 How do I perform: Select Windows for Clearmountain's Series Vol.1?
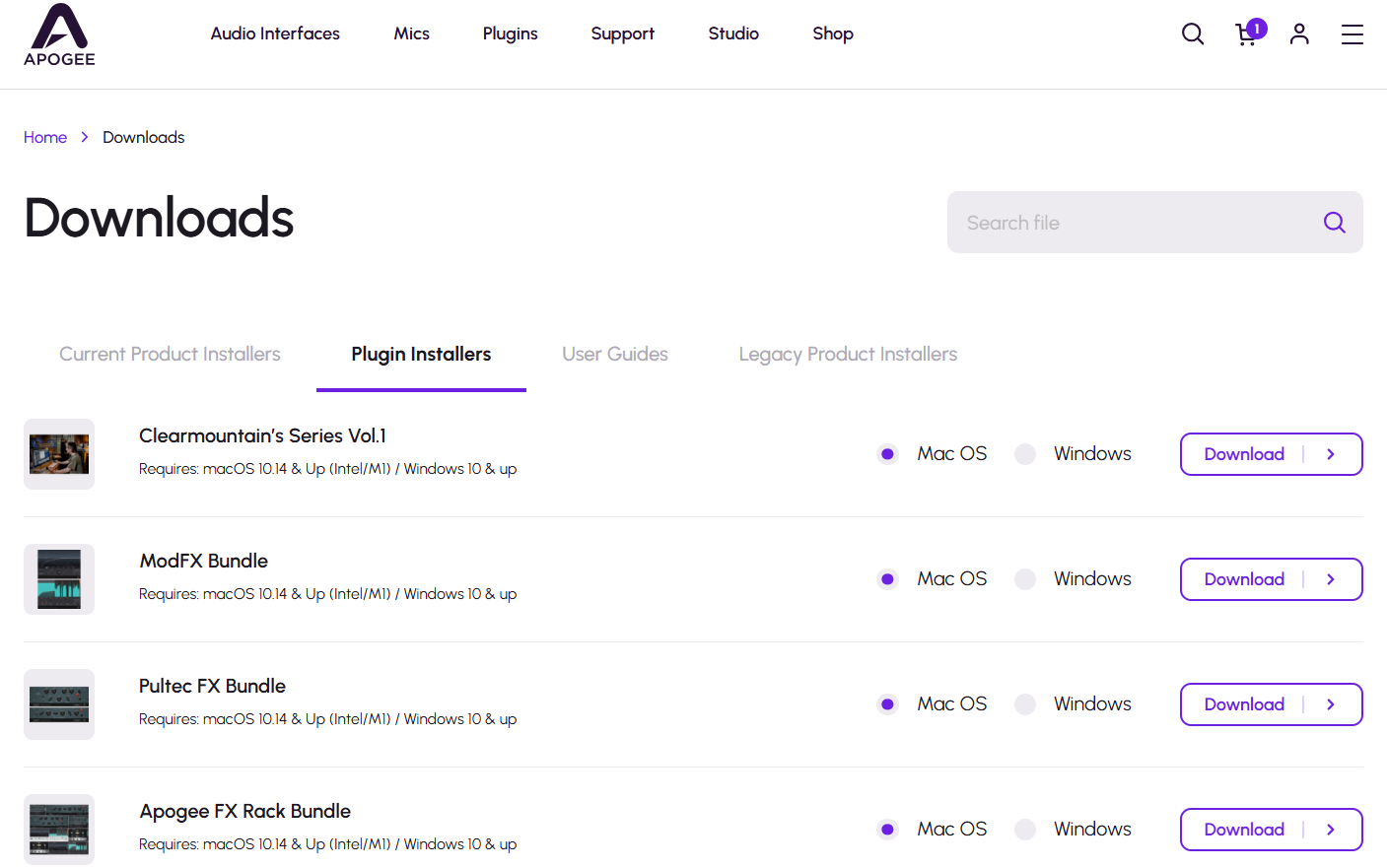1025,454
